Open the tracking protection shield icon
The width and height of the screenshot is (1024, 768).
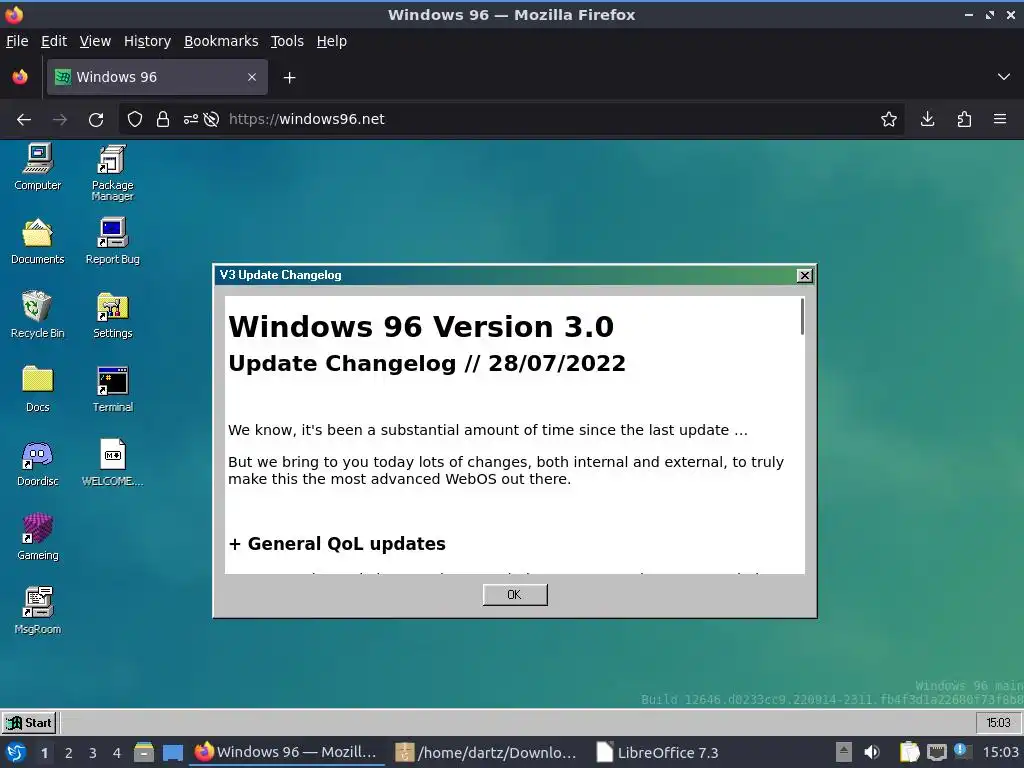point(135,119)
